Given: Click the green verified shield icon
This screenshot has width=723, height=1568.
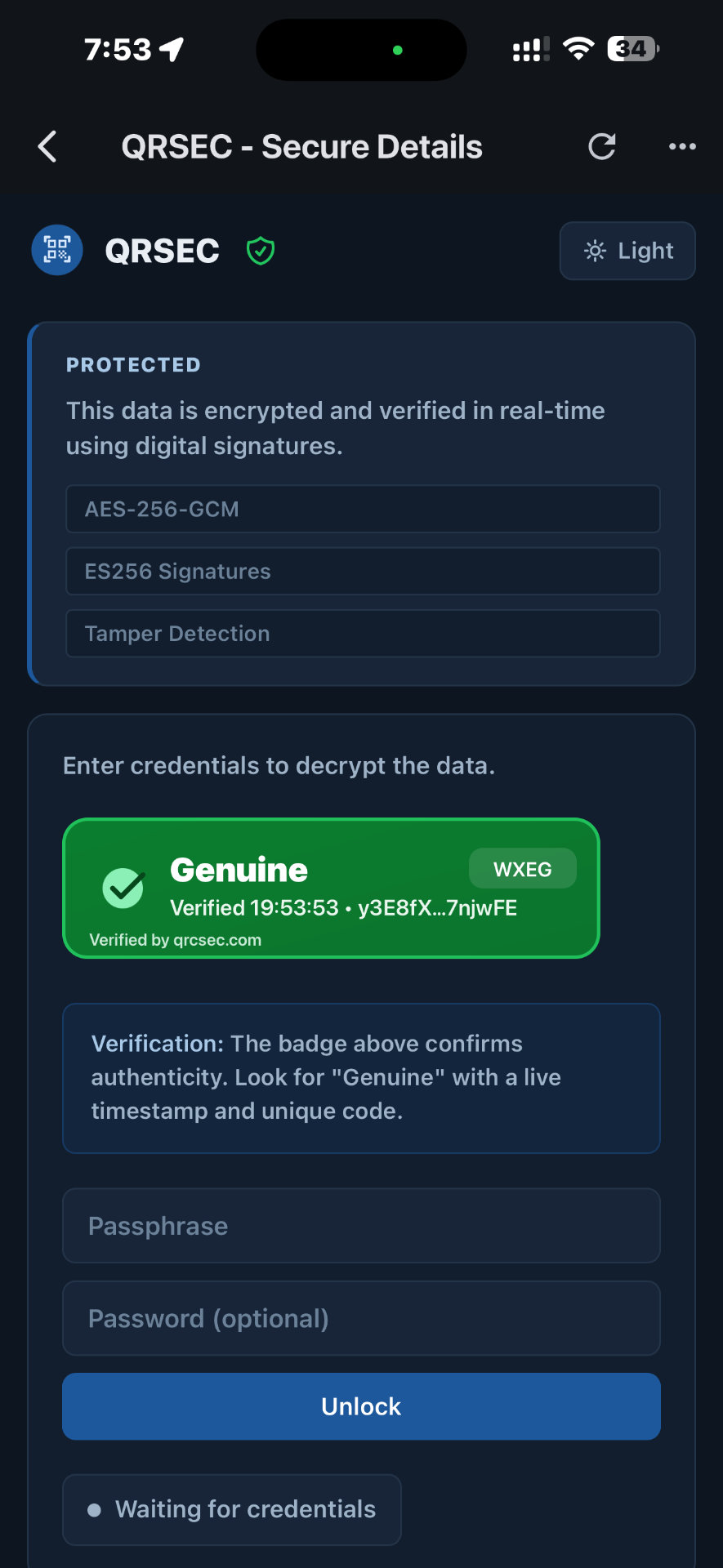Looking at the screenshot, I should click(x=259, y=251).
